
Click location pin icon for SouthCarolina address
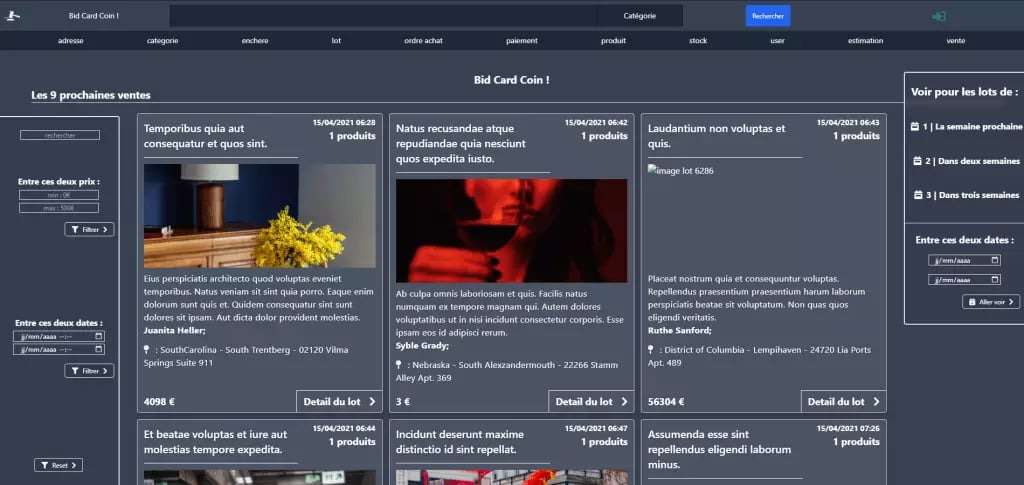(147, 349)
